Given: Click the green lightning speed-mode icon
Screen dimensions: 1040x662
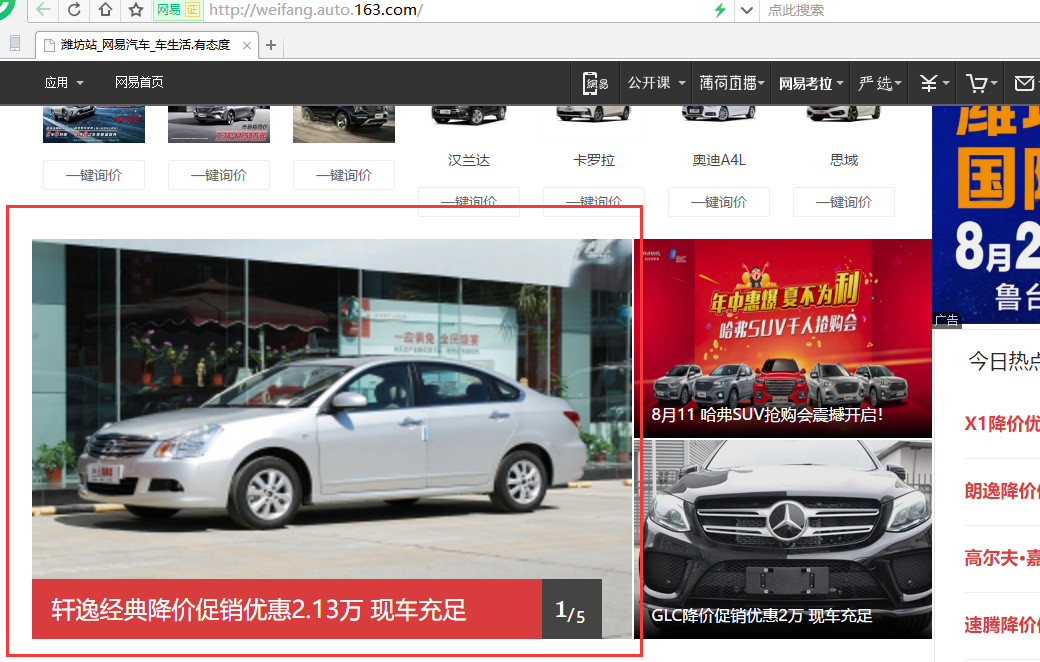Looking at the screenshot, I should coord(720,10).
